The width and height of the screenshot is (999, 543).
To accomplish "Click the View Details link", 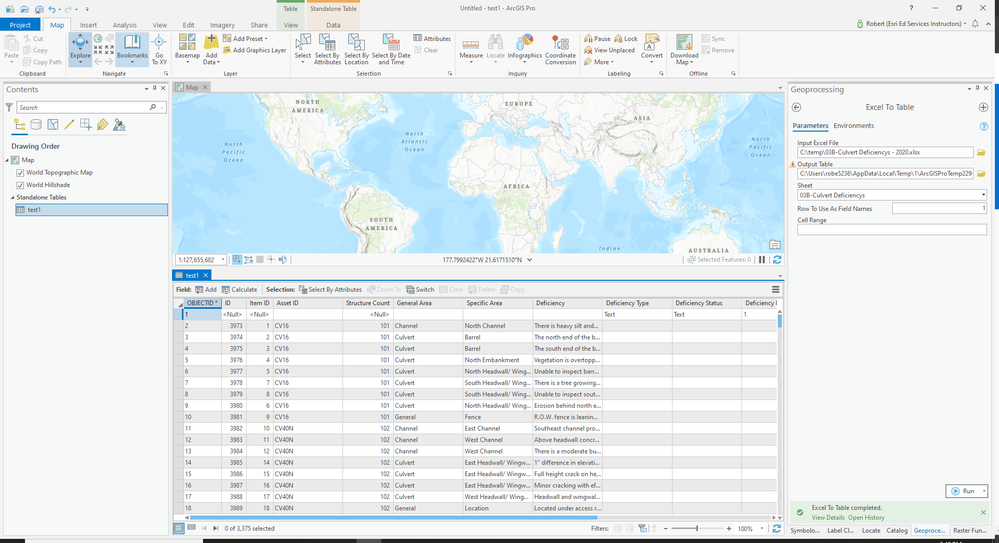I will (827, 517).
